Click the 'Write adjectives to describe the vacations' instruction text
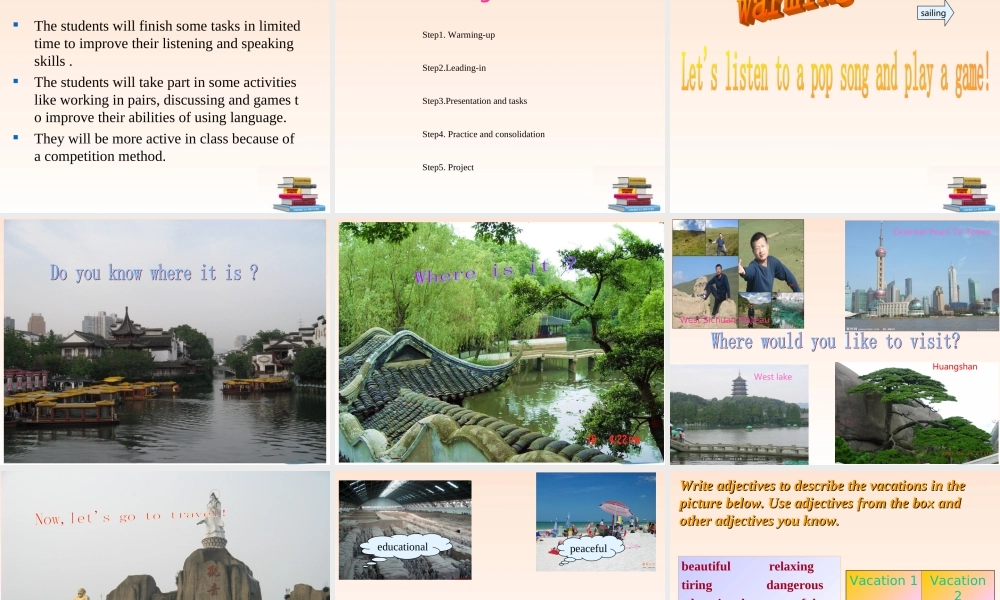The height and width of the screenshot is (600, 1000). [x=822, y=503]
